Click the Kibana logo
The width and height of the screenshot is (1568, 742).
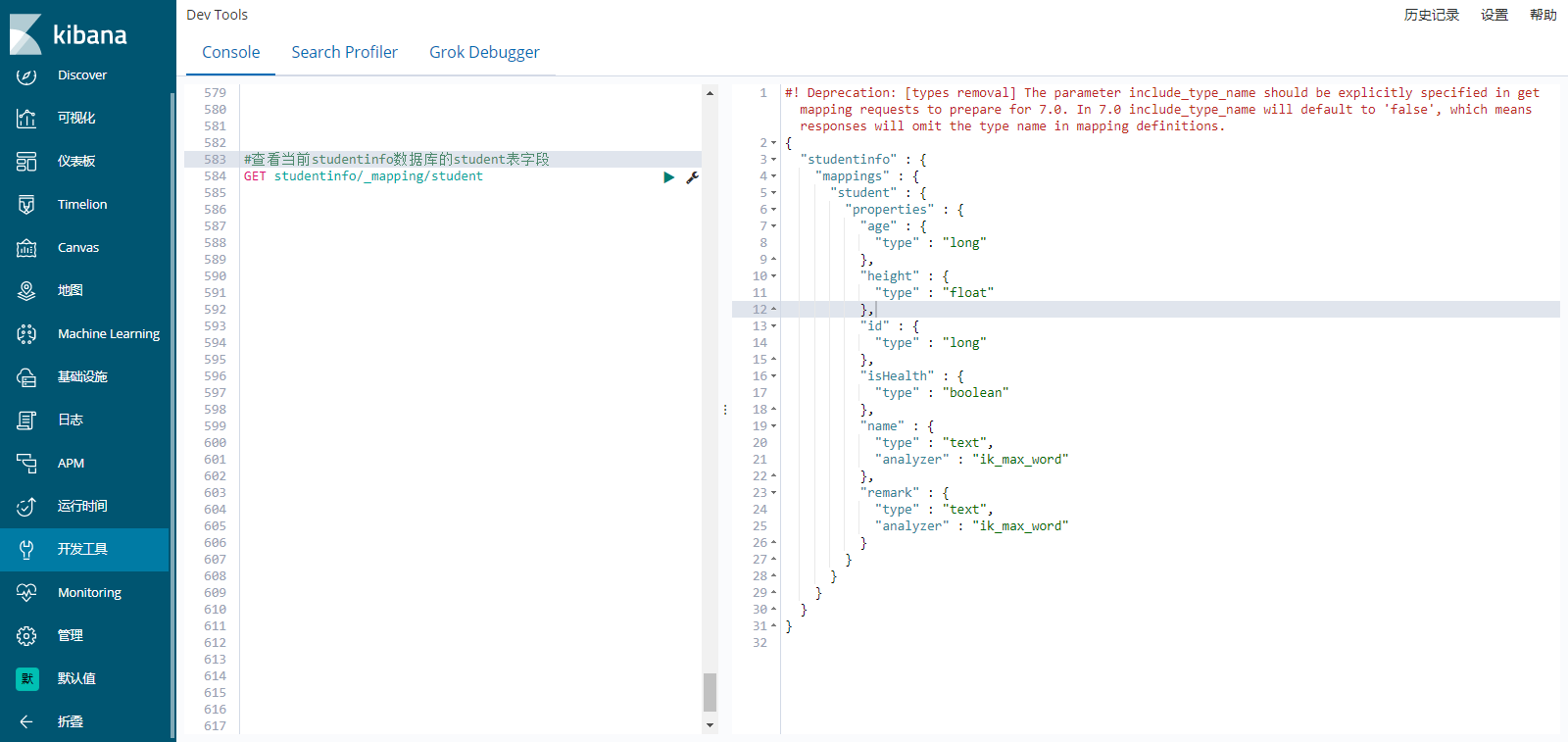click(69, 34)
